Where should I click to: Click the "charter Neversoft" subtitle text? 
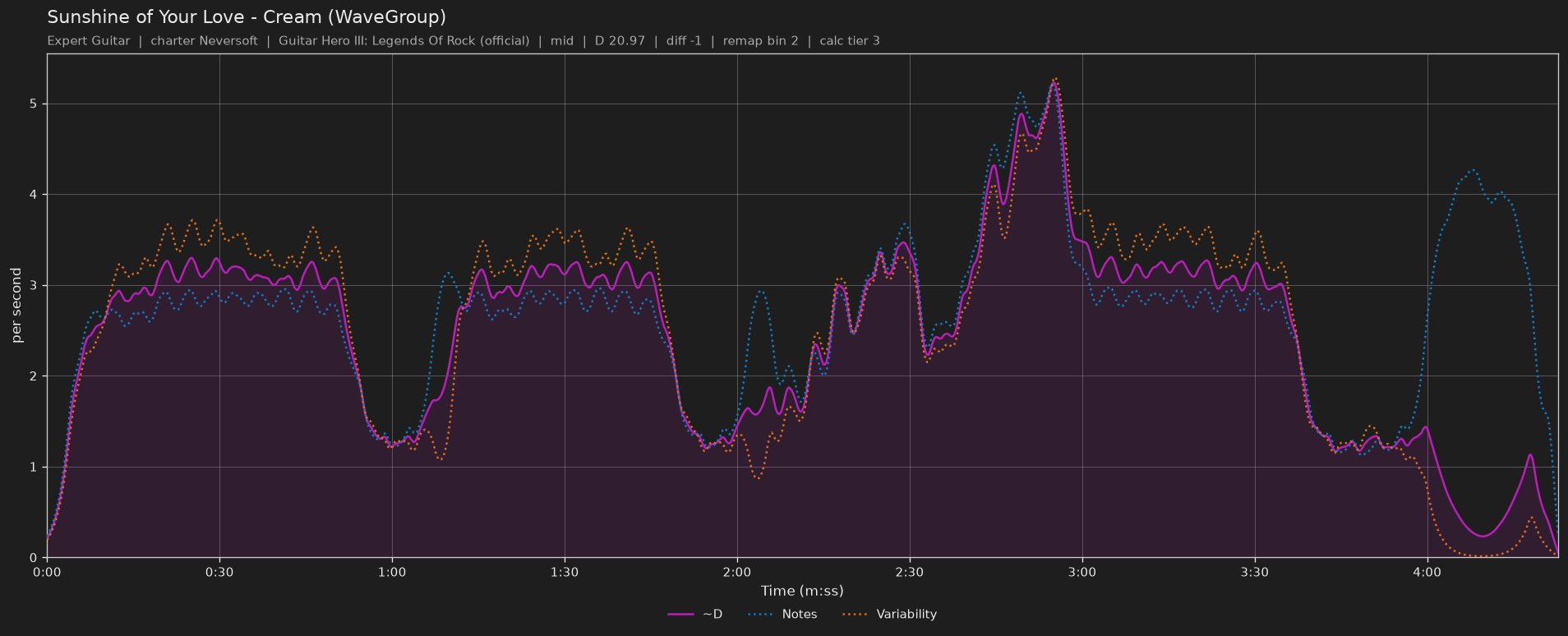pos(204,41)
